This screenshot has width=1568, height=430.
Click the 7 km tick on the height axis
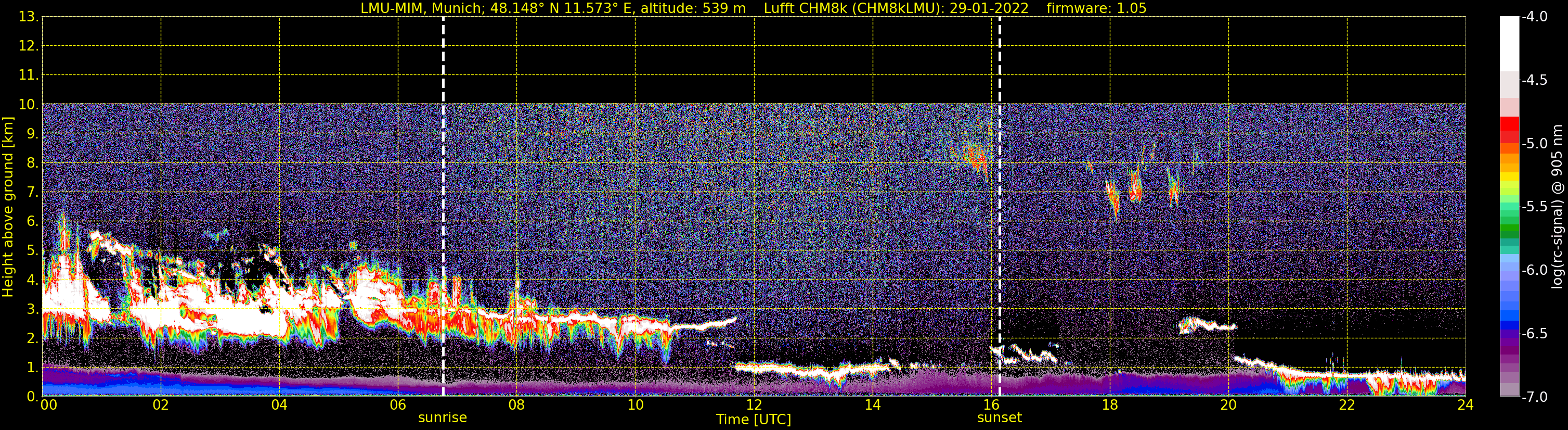point(32,193)
